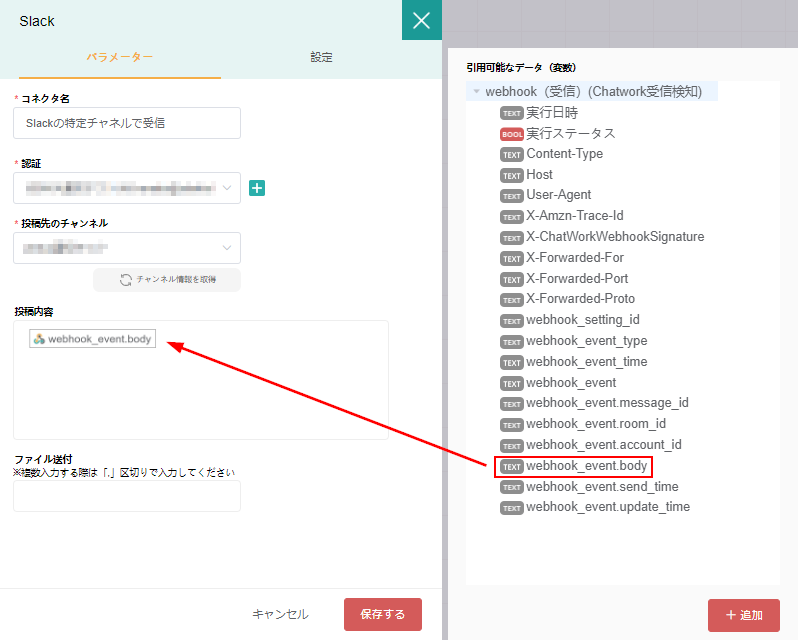Click the キャンセル button
The width and height of the screenshot is (798, 640).
280,615
